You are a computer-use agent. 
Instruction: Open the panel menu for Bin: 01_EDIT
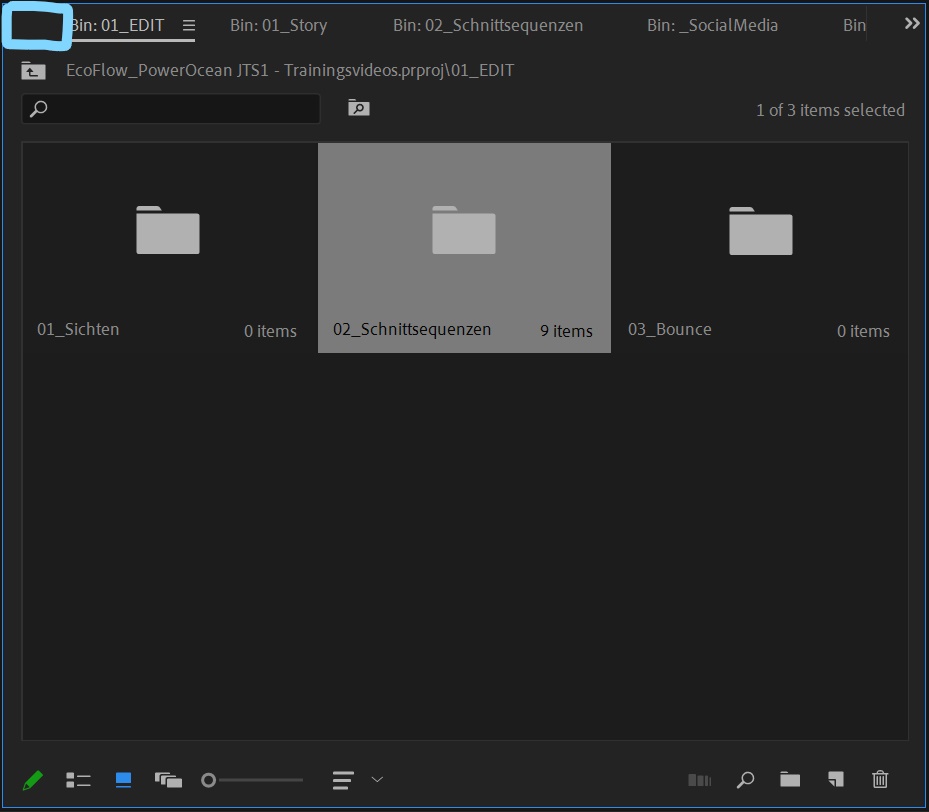pos(189,26)
